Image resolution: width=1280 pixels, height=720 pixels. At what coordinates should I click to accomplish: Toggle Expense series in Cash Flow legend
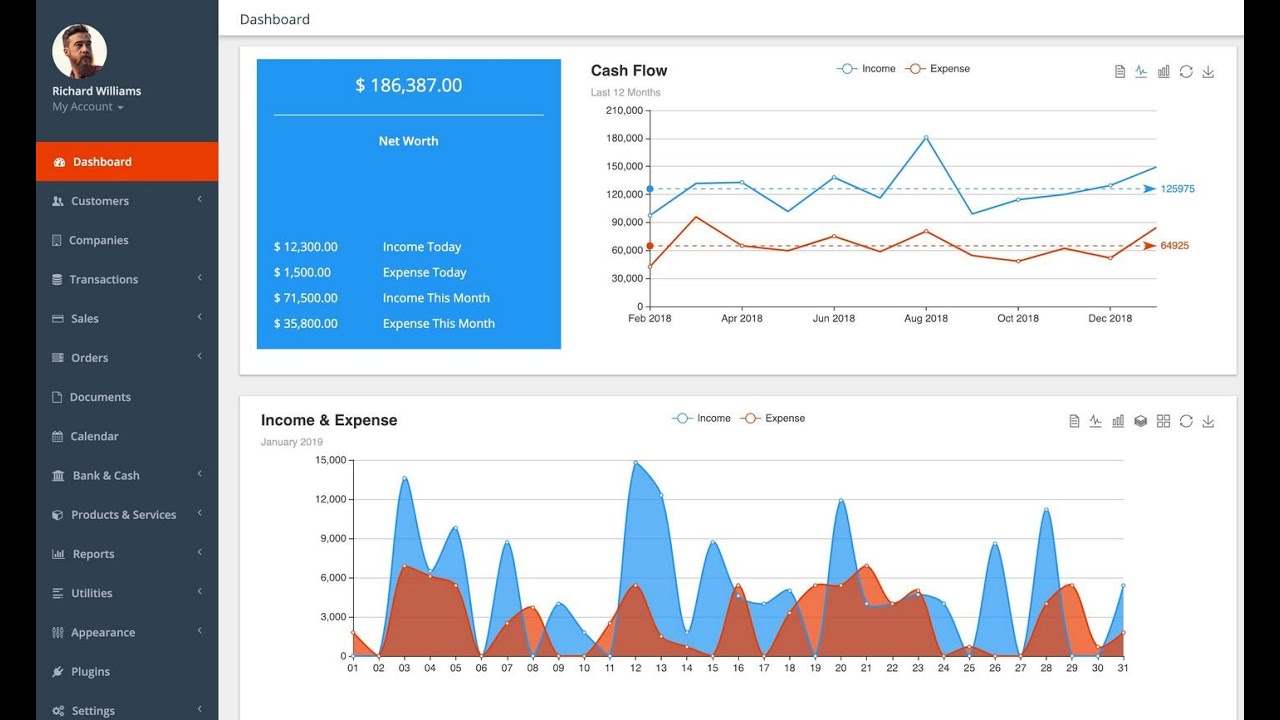point(938,69)
